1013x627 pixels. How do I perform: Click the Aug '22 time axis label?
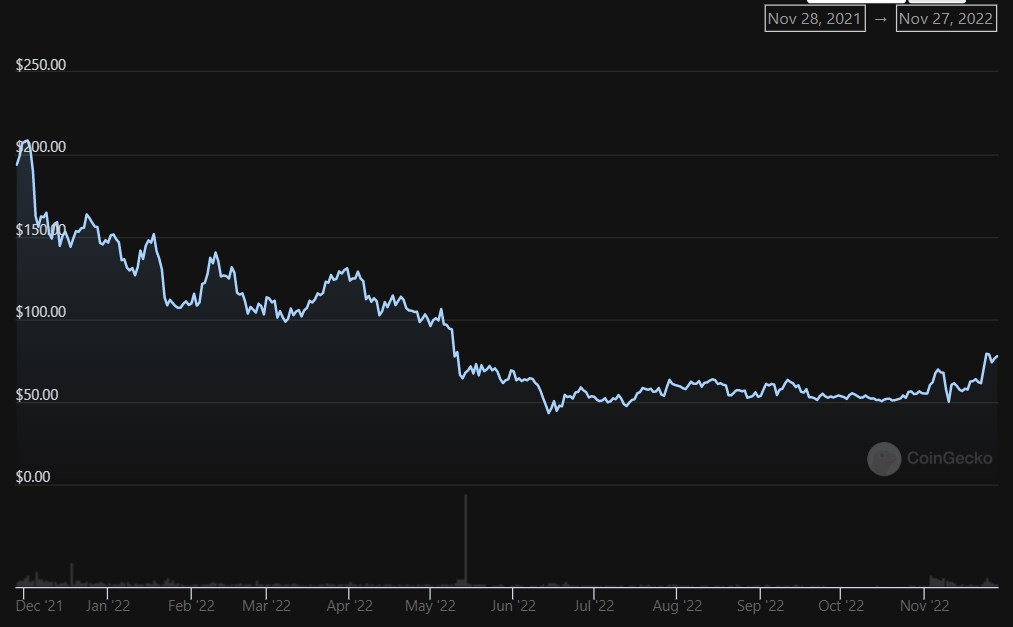[677, 606]
